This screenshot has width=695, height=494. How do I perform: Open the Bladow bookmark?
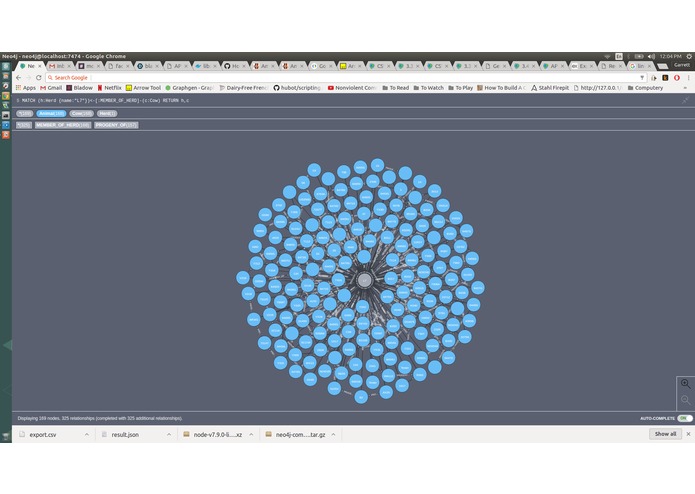(80, 88)
